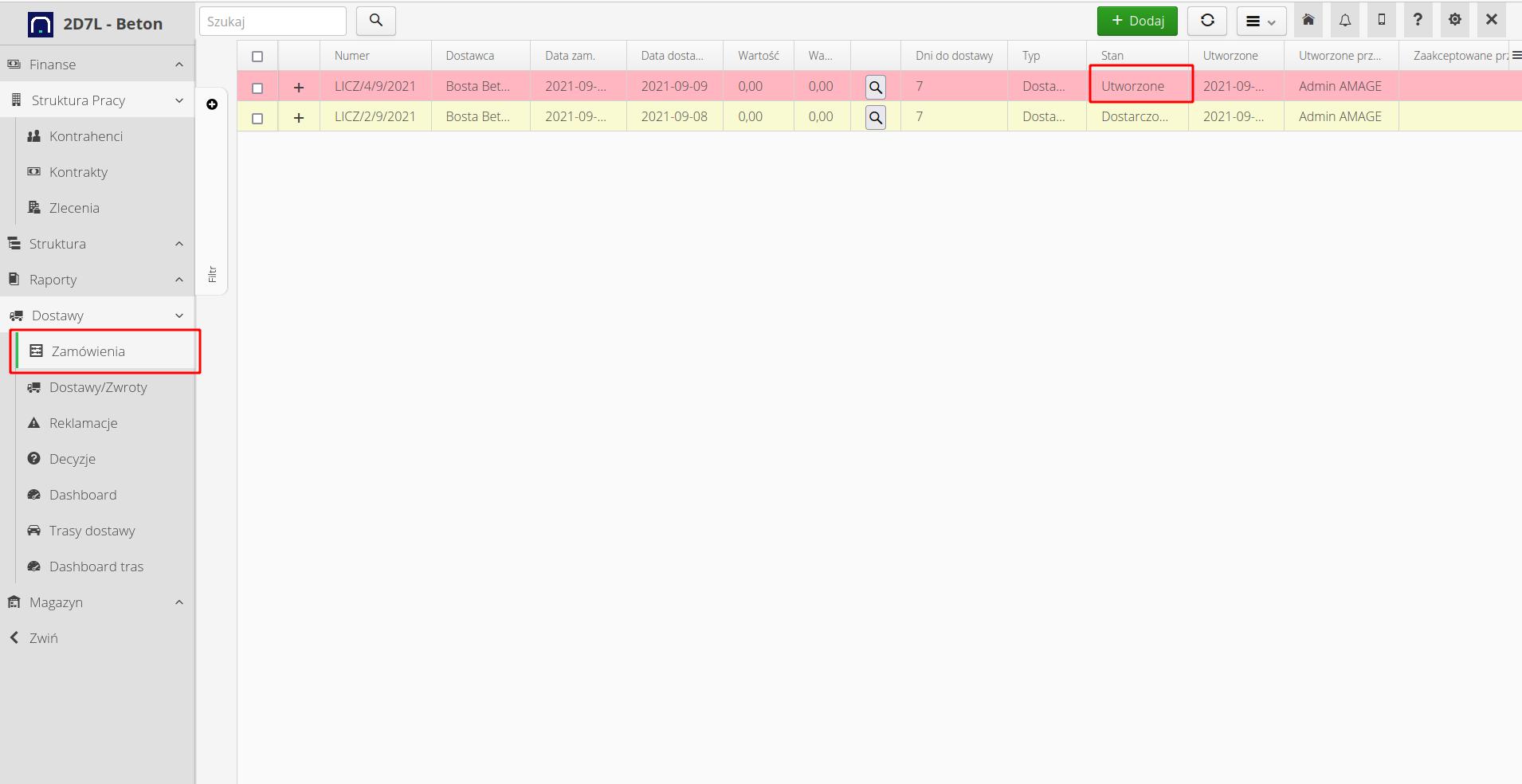Viewport: 1522px width, 784px height.
Task: Click search magnifier button next to Szukaj
Action: [x=375, y=21]
